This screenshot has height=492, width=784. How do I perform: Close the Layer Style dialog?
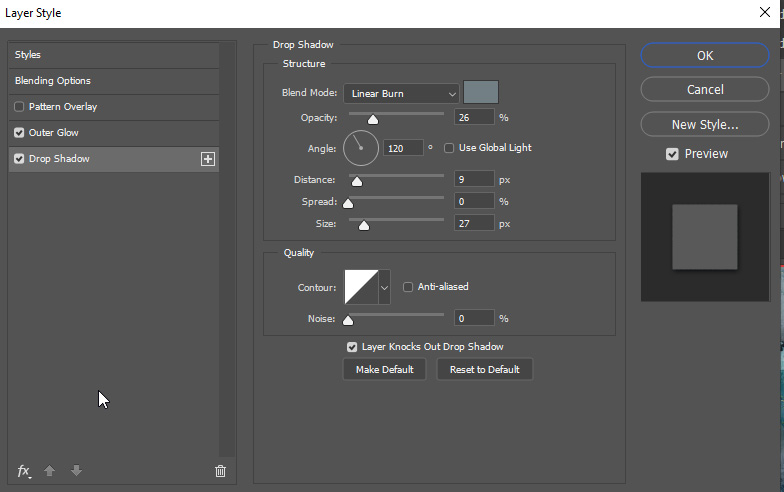point(764,12)
